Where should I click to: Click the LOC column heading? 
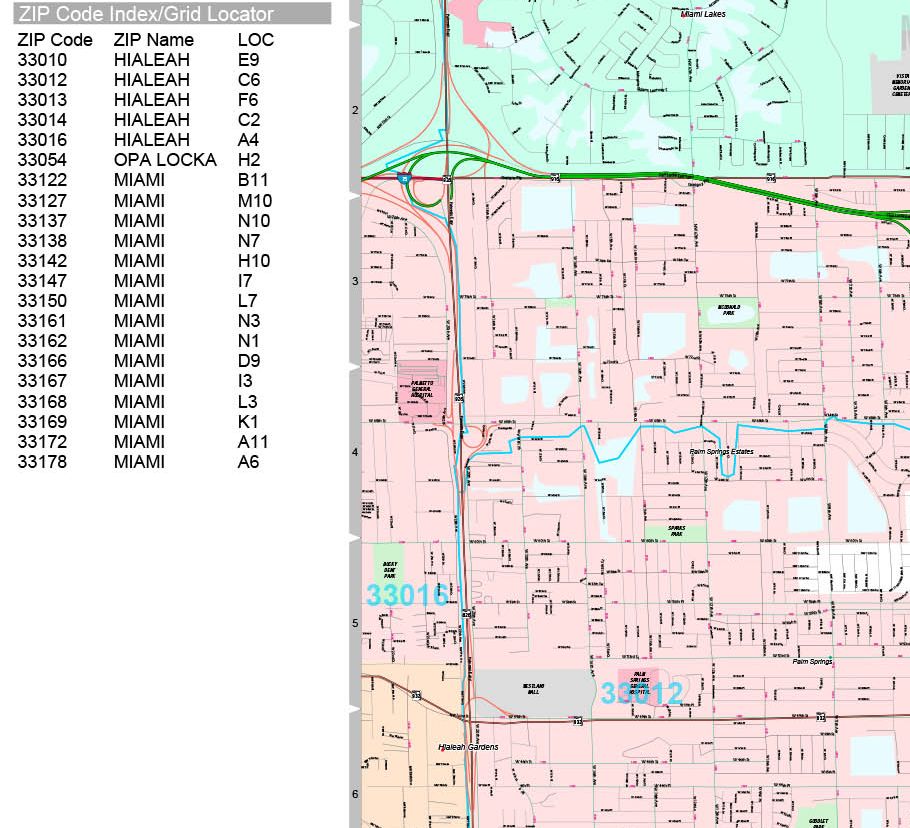click(x=255, y=39)
